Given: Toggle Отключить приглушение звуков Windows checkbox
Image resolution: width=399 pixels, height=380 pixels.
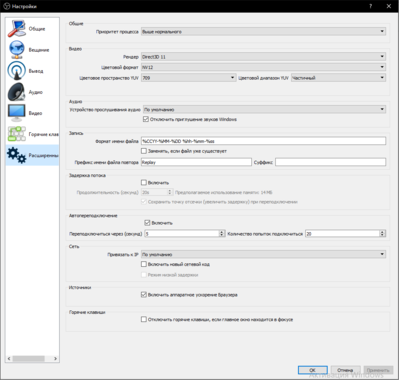Looking at the screenshot, I should (146, 119).
